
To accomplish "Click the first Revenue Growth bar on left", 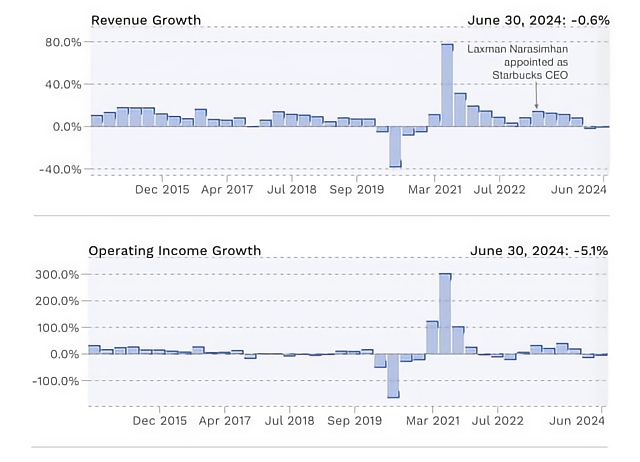I will 97,121.
